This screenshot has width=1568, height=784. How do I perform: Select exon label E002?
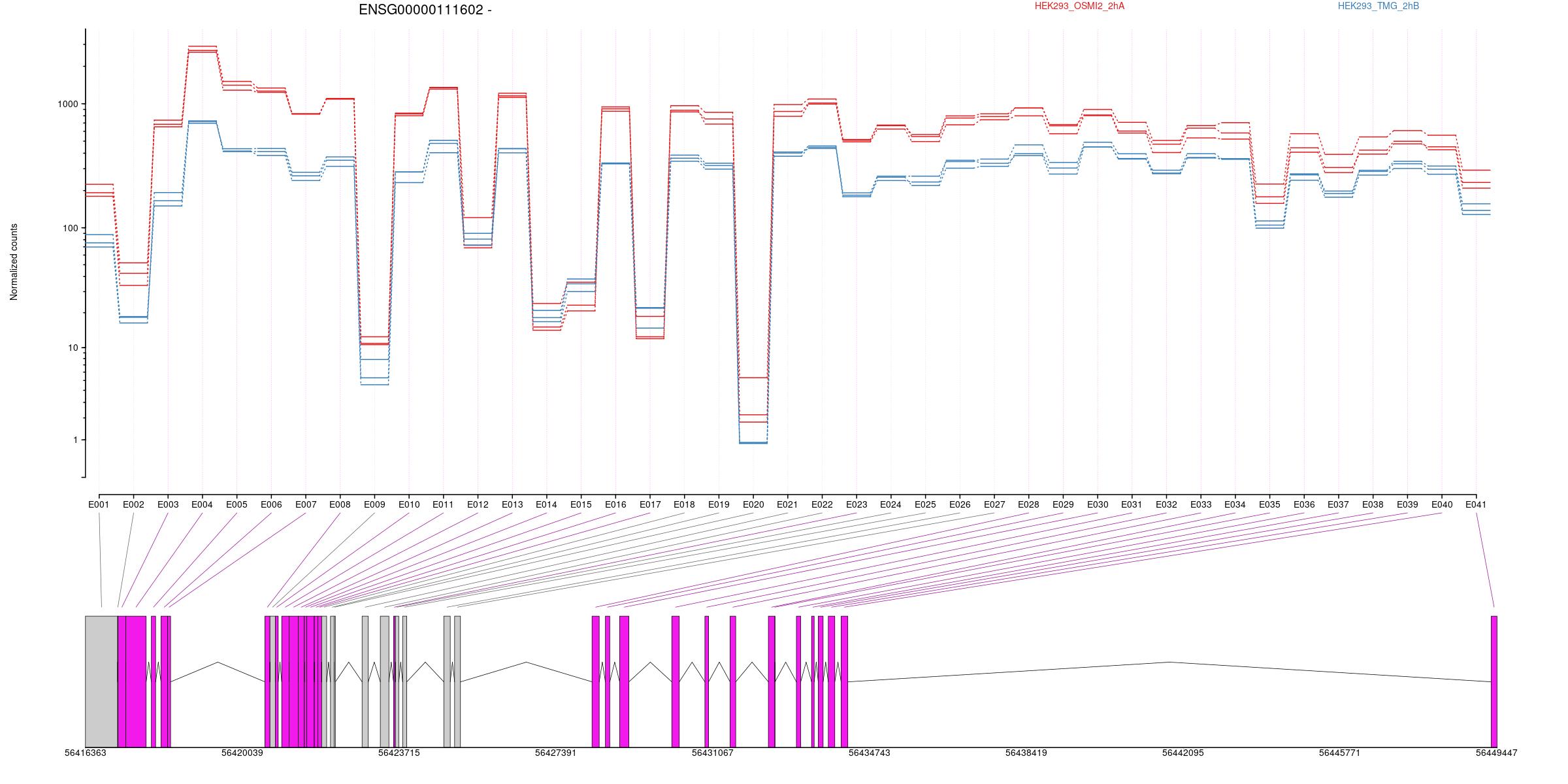pos(133,504)
